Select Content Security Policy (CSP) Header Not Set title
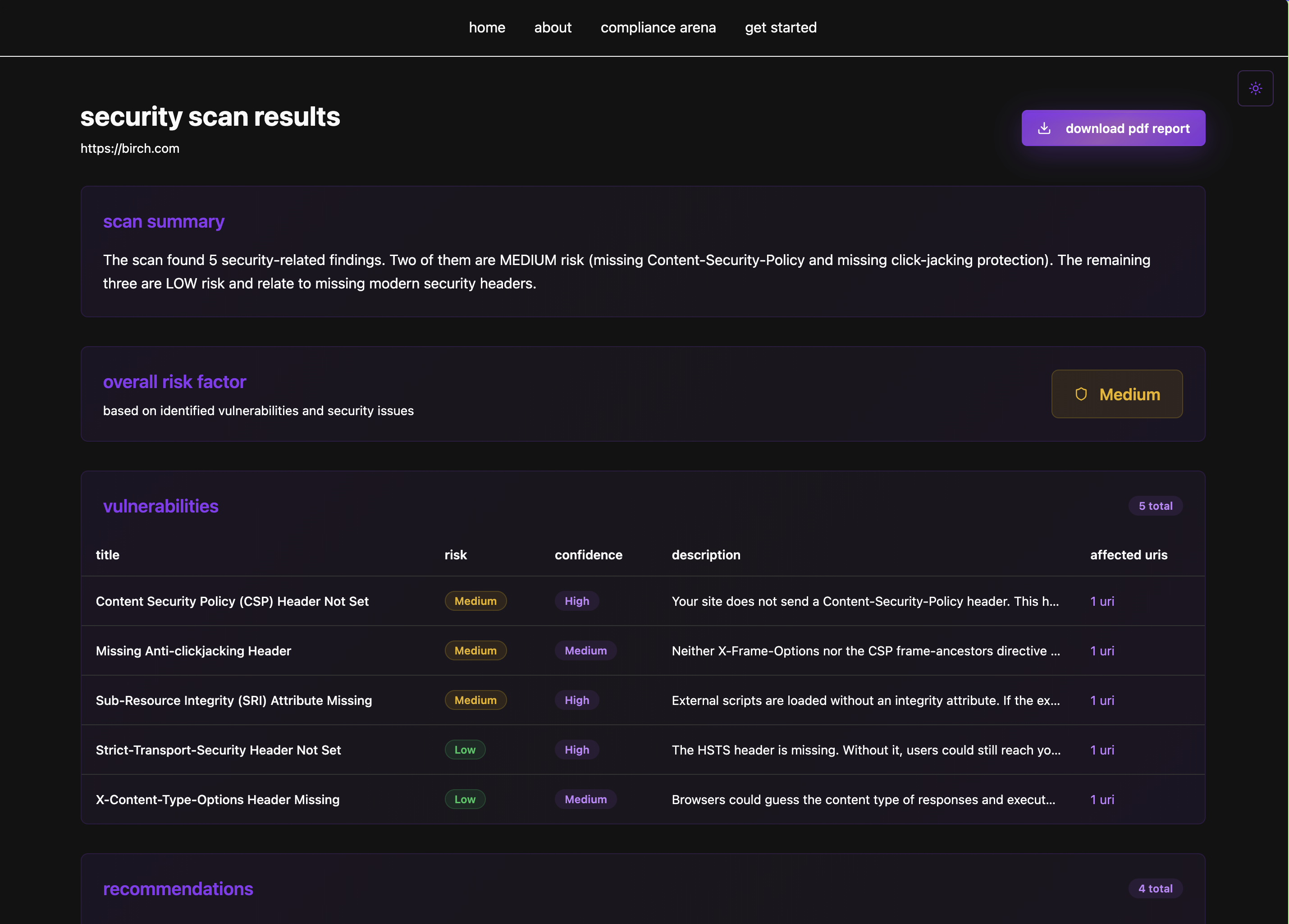 pos(232,601)
